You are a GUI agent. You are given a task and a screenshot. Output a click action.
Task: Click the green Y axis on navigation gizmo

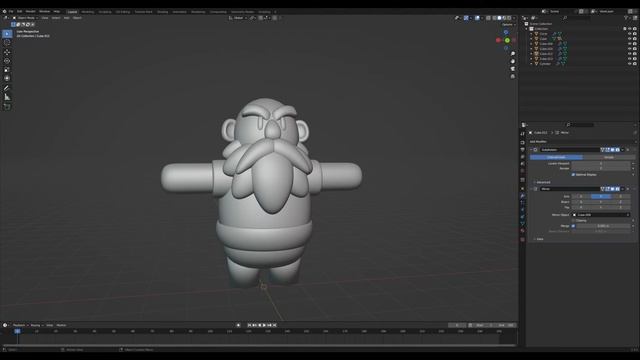(x=507, y=40)
